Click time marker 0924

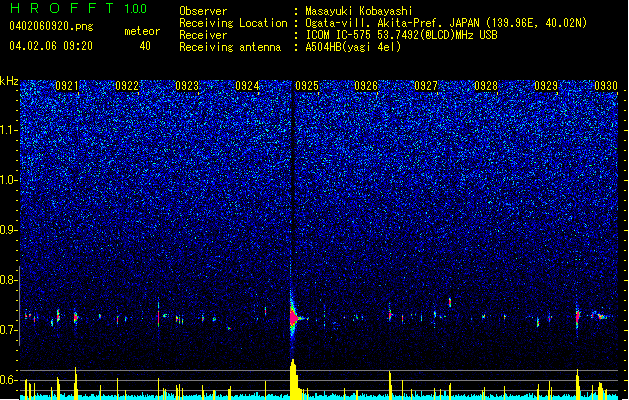[x=247, y=86]
